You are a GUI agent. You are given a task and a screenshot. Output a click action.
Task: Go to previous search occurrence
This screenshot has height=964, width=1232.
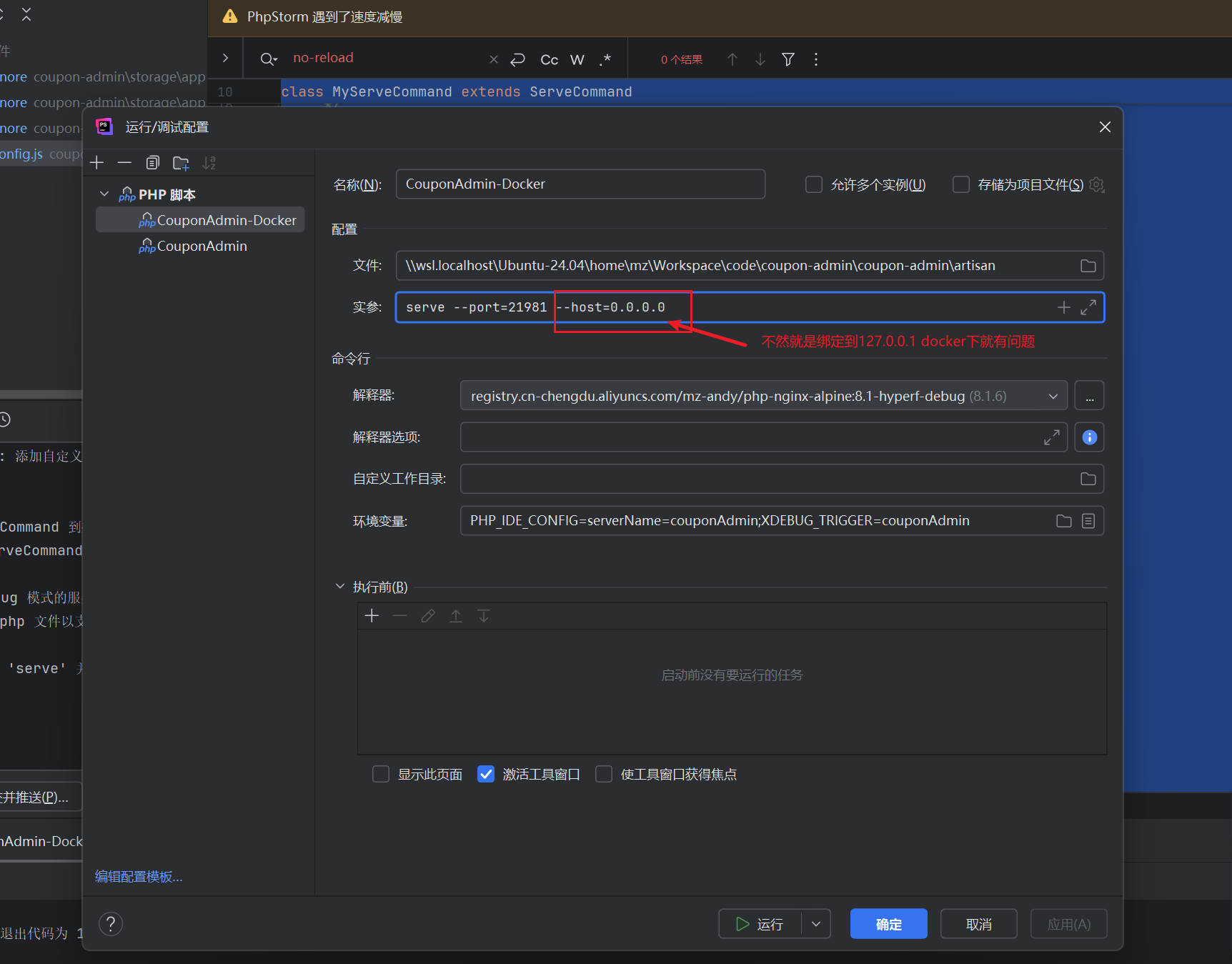click(x=732, y=59)
